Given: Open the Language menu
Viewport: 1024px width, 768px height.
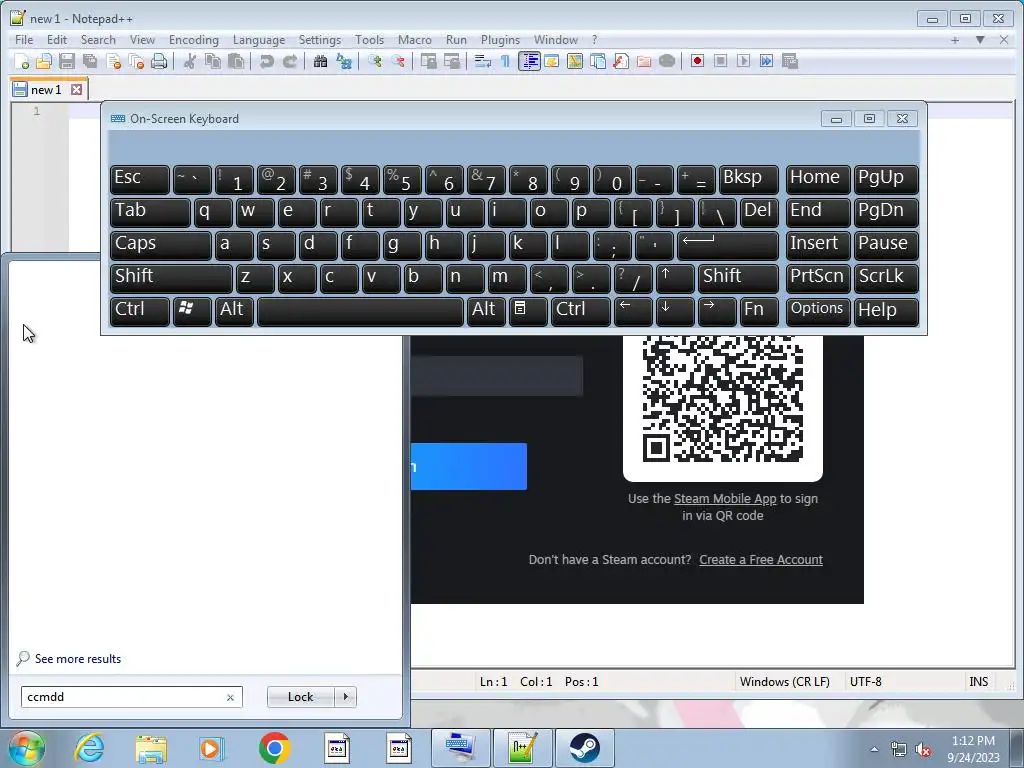Looking at the screenshot, I should [x=259, y=40].
